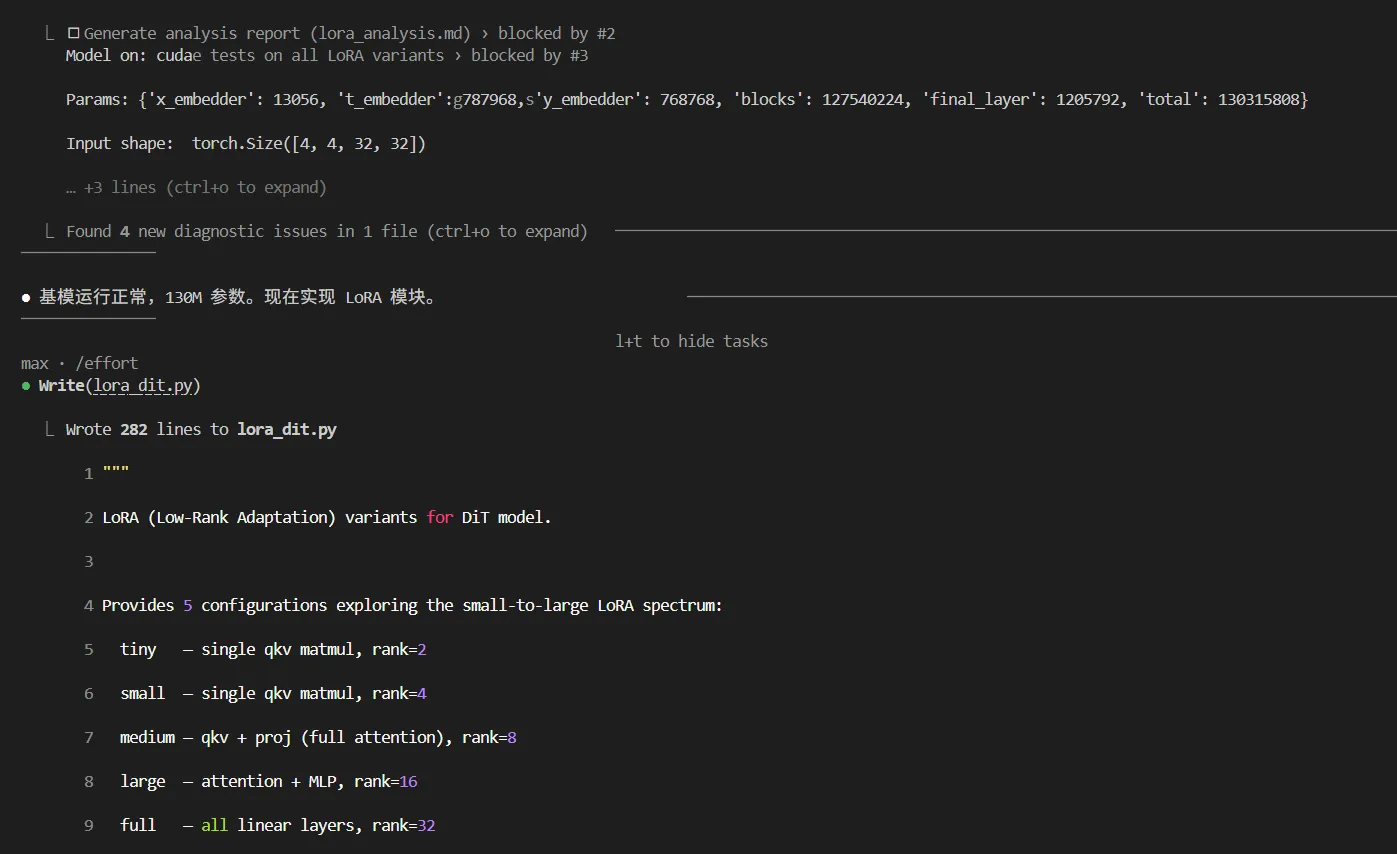This screenshot has height=854, width=1397.
Task: Click the 'blocked by #2' reference
Action: click(556, 34)
